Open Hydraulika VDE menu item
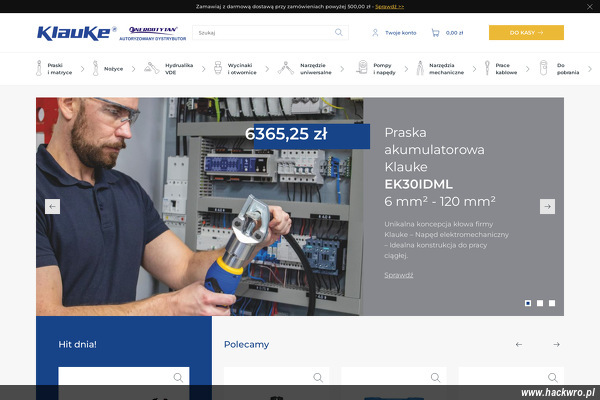The width and height of the screenshot is (600, 400). tap(179, 69)
